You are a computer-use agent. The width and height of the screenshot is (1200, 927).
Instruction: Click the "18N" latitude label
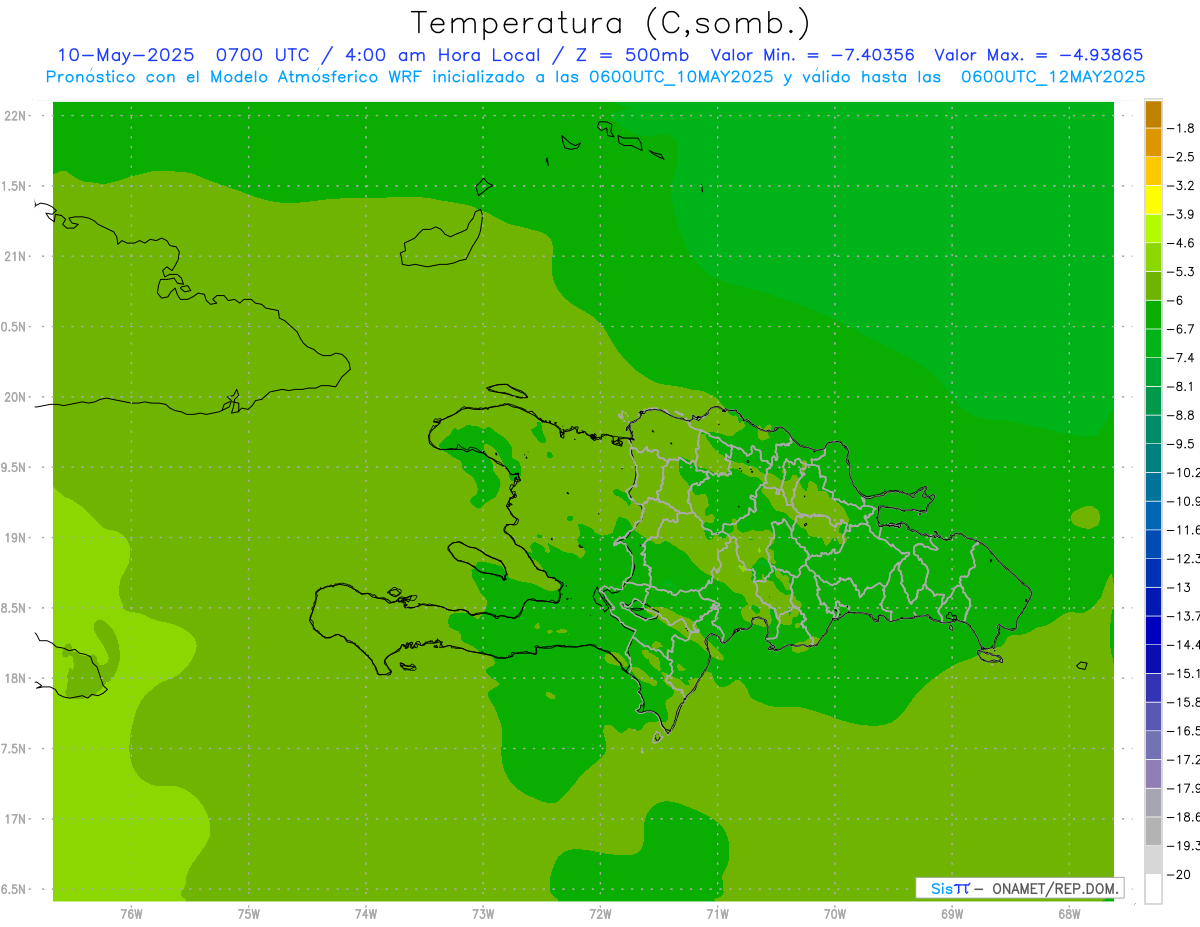coord(15,678)
